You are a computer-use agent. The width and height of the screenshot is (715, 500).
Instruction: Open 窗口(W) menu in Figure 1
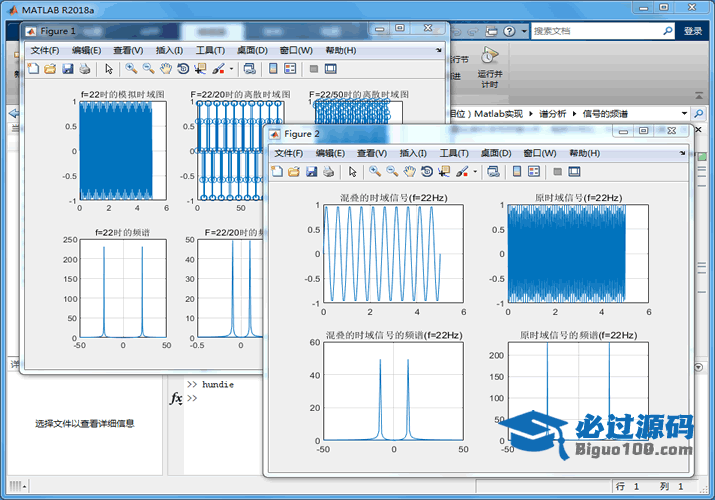(296, 50)
